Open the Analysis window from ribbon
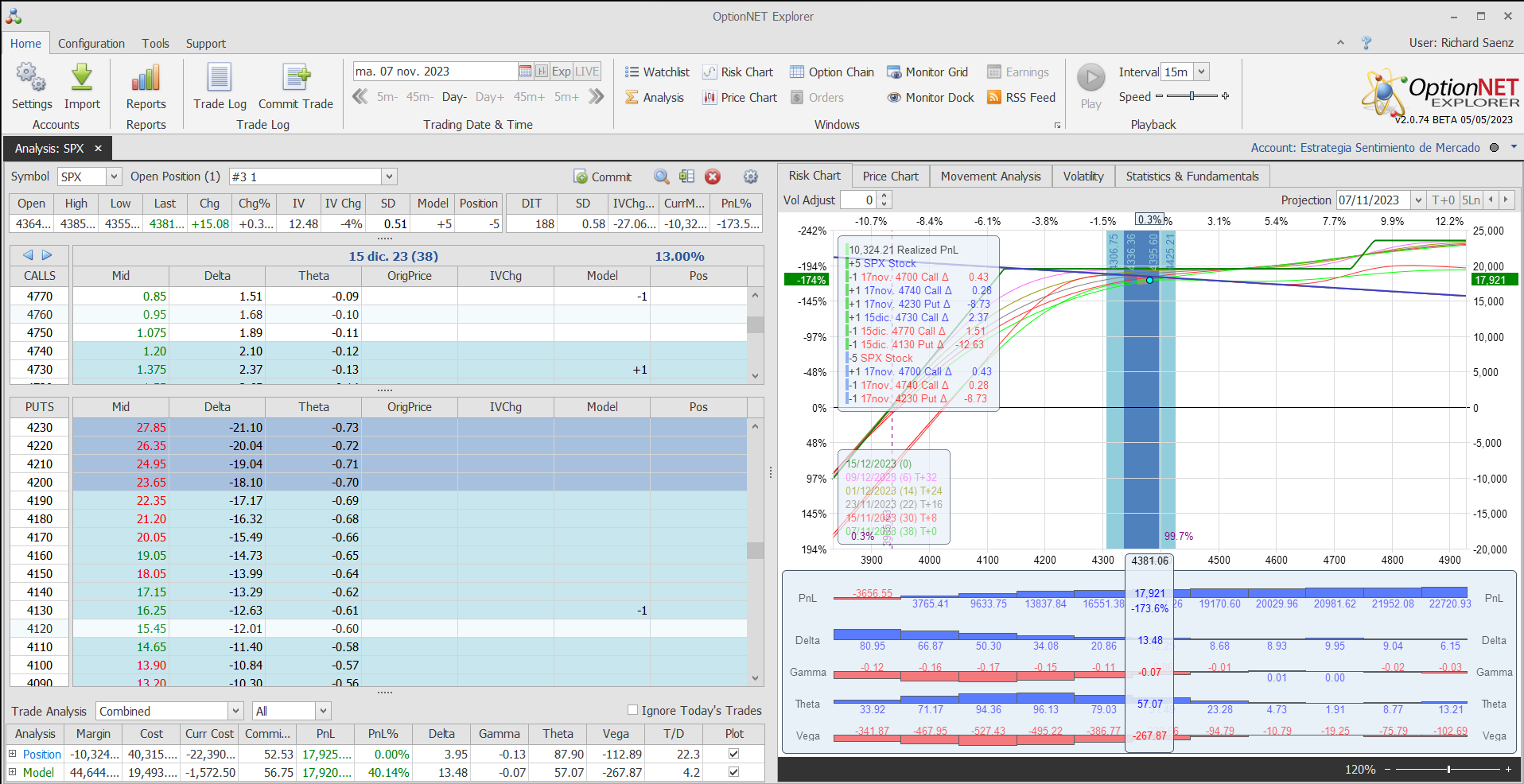The width and height of the screenshot is (1524, 784). 655,97
